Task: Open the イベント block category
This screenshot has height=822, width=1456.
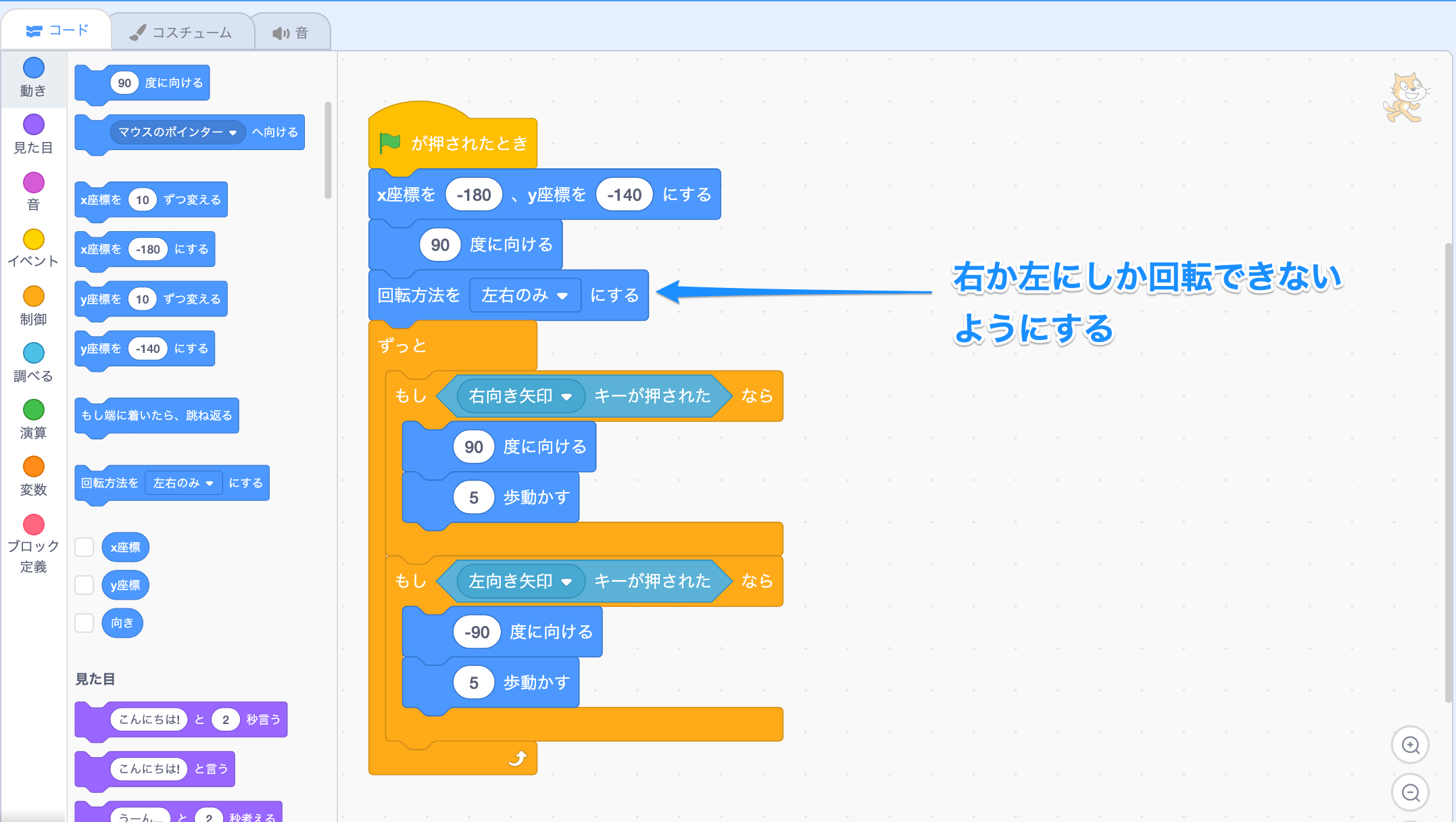Action: [33, 249]
